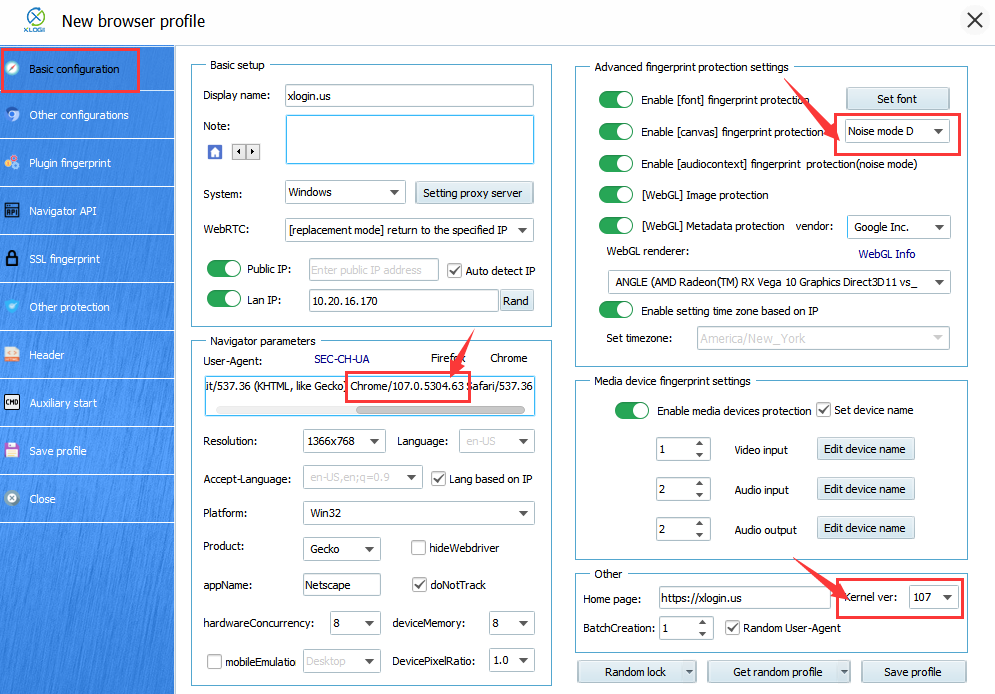
Task: Open the SSL fingerprint tab
Action: click(x=87, y=259)
